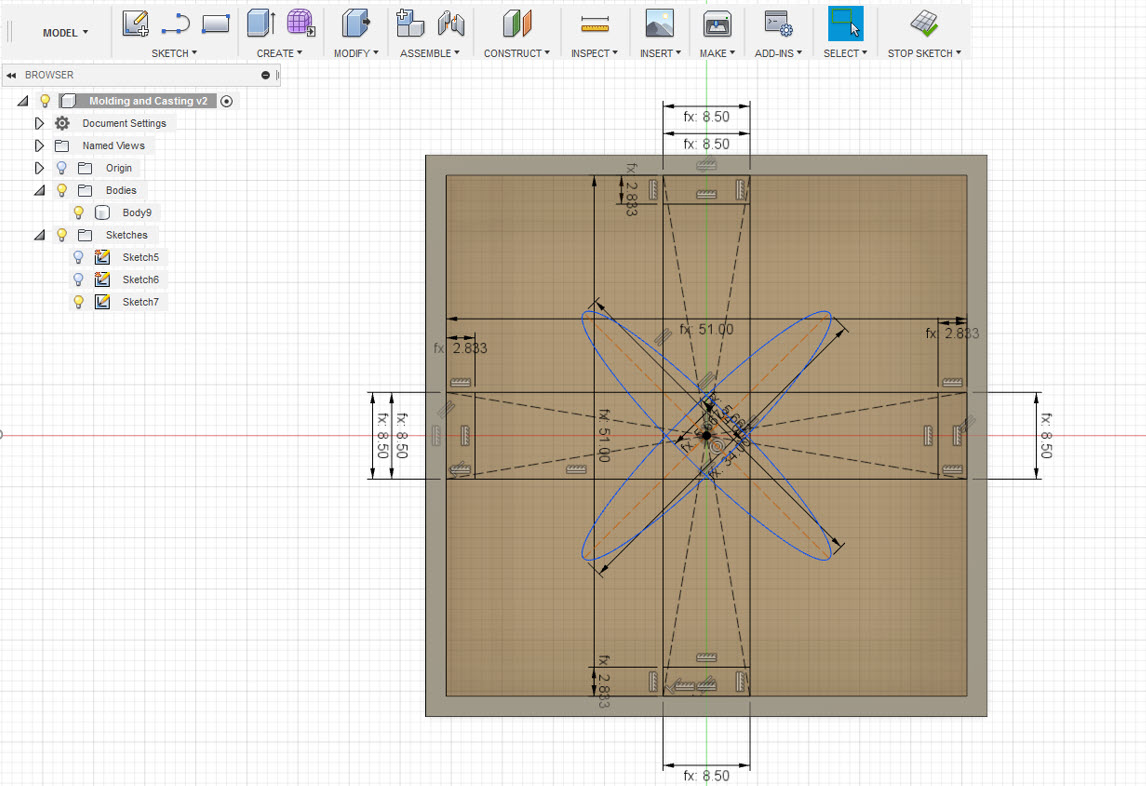Screen dimensions: 1146x786
Task: Click the Body9 body icon
Action: 102,213
